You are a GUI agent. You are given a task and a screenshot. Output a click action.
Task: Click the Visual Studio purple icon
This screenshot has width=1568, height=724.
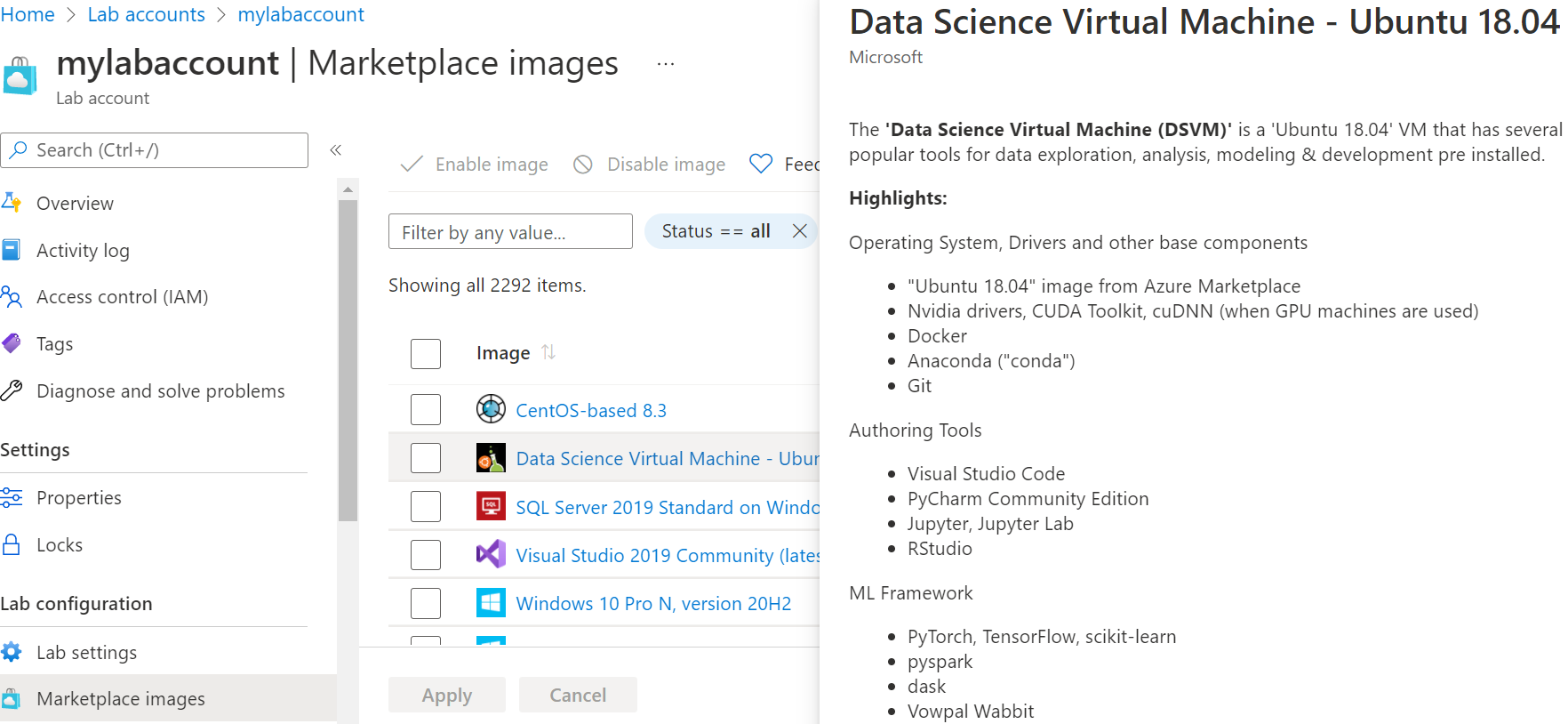point(491,554)
